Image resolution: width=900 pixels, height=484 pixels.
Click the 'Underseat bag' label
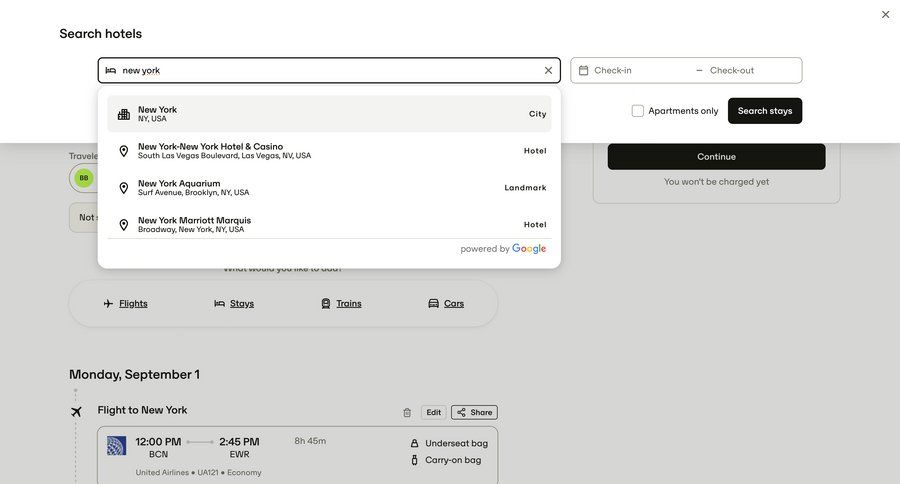coord(456,443)
